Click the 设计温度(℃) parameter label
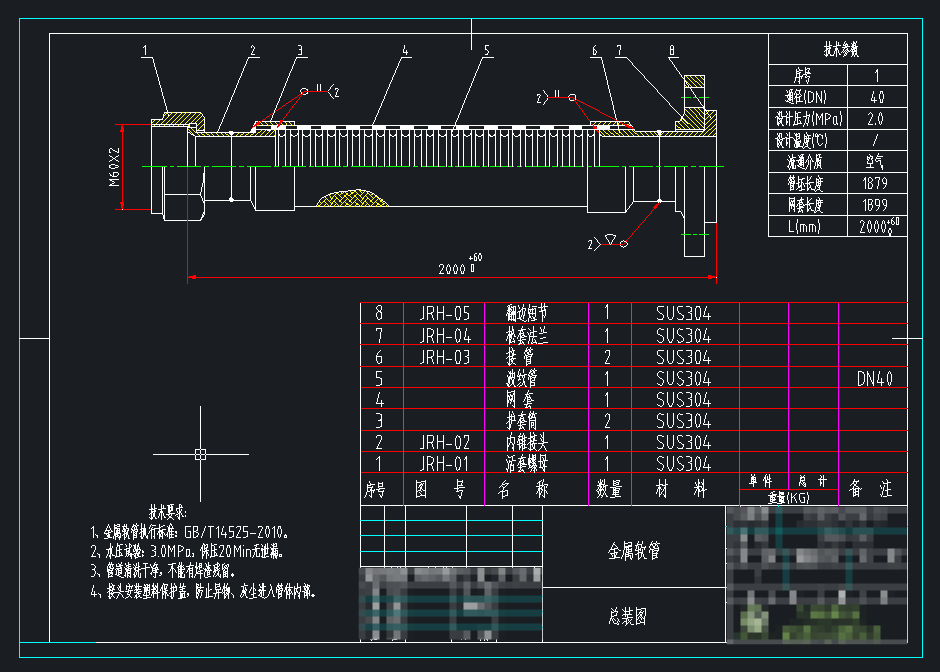 [x=802, y=140]
